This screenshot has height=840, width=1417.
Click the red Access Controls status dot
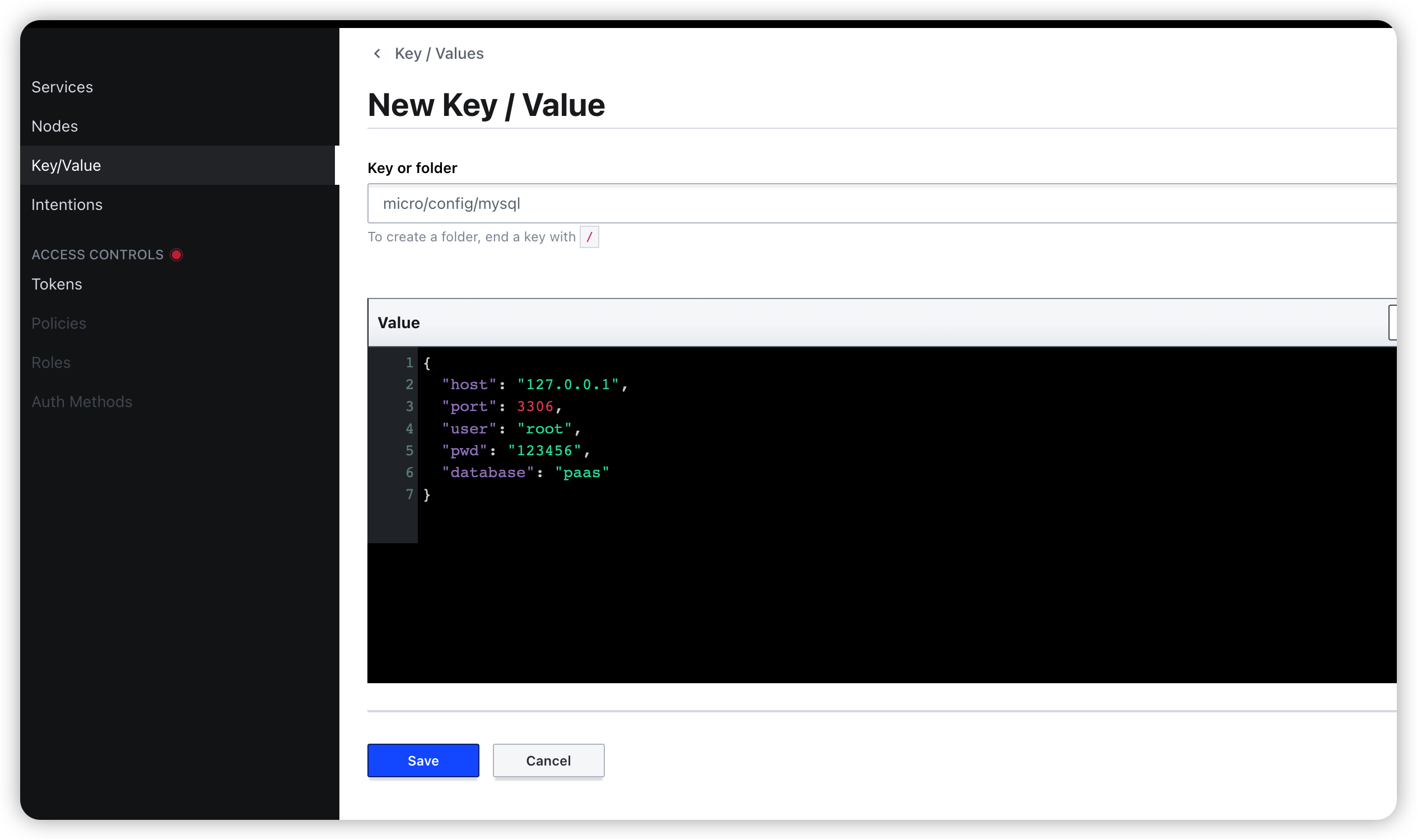pos(176,255)
